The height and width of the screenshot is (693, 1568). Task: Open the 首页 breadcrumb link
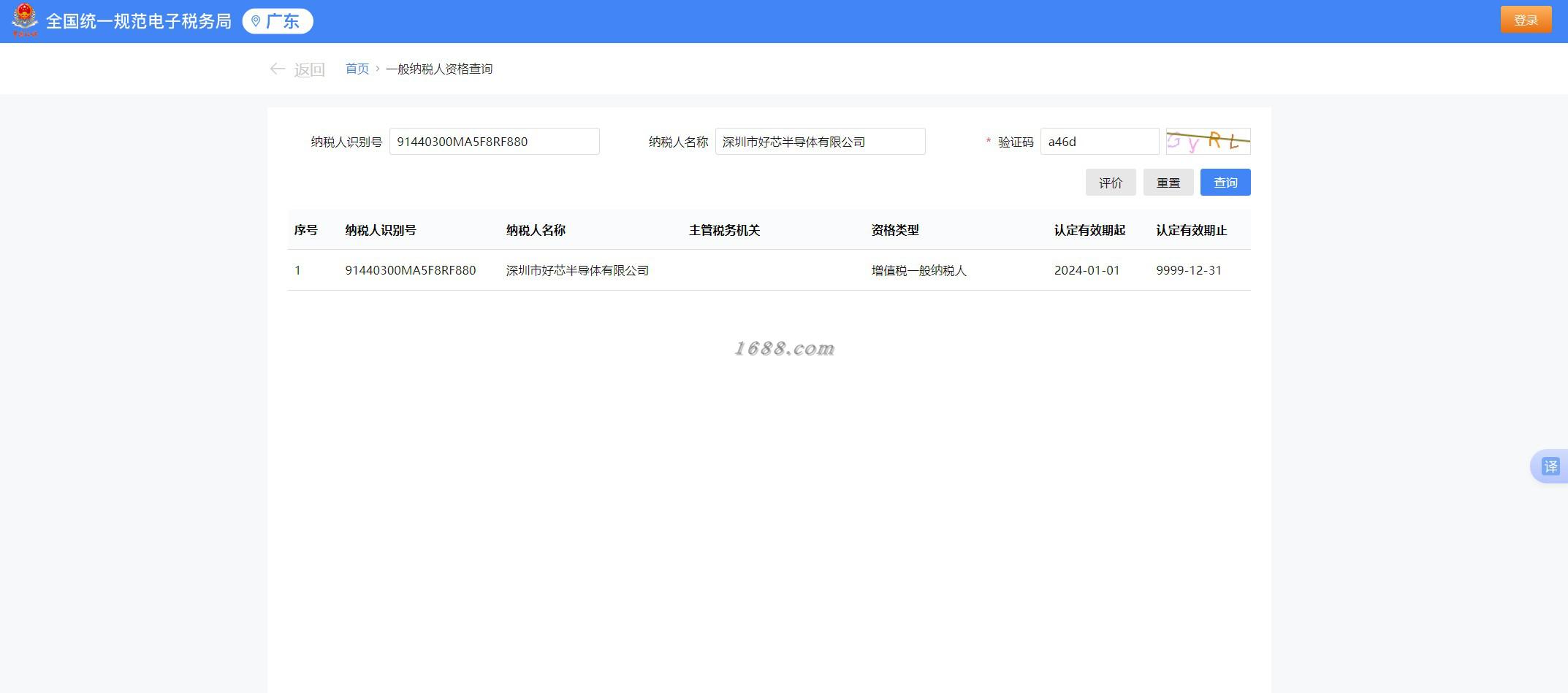(357, 69)
